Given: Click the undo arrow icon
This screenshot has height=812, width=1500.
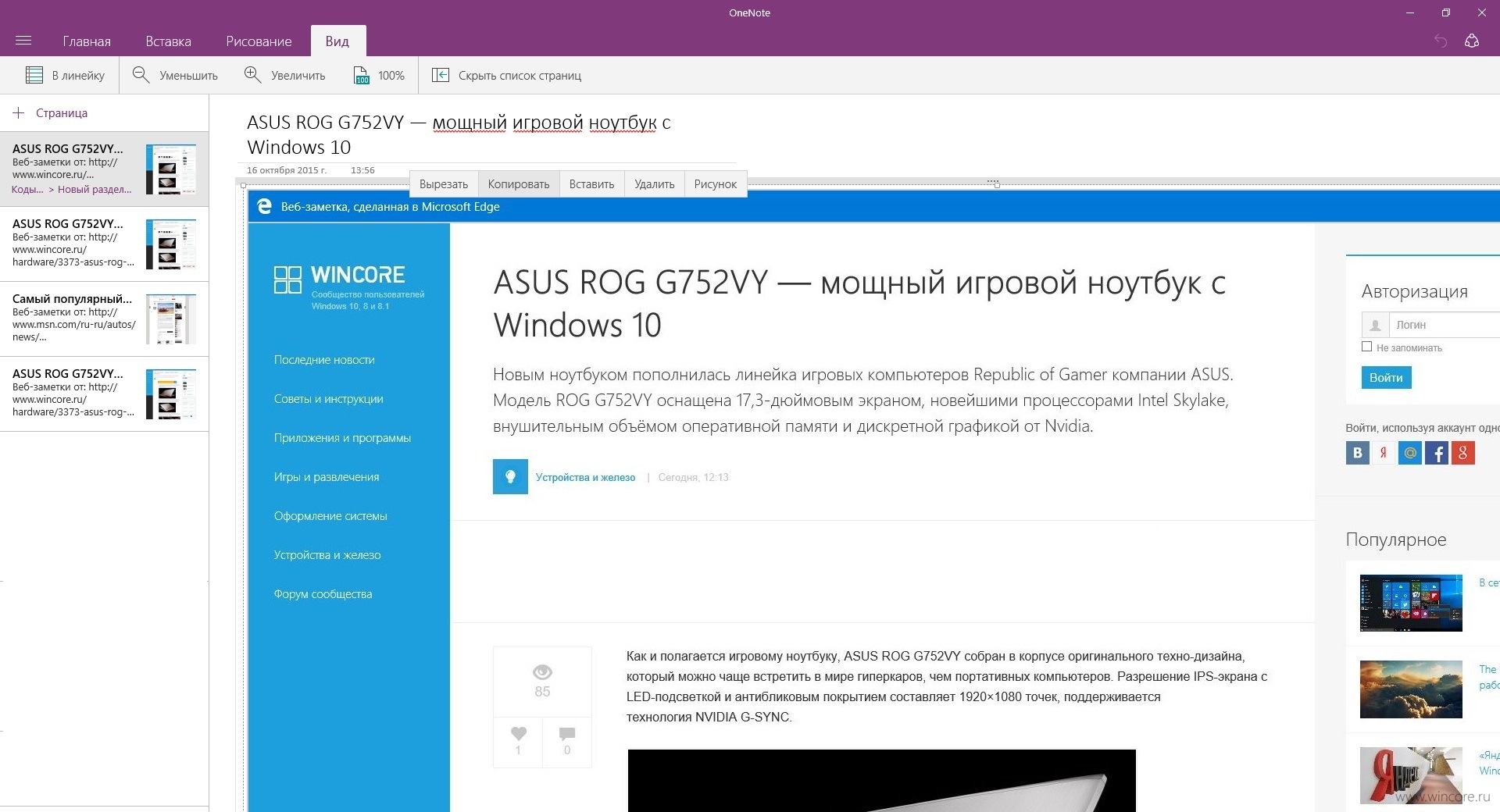Looking at the screenshot, I should coord(1441,41).
